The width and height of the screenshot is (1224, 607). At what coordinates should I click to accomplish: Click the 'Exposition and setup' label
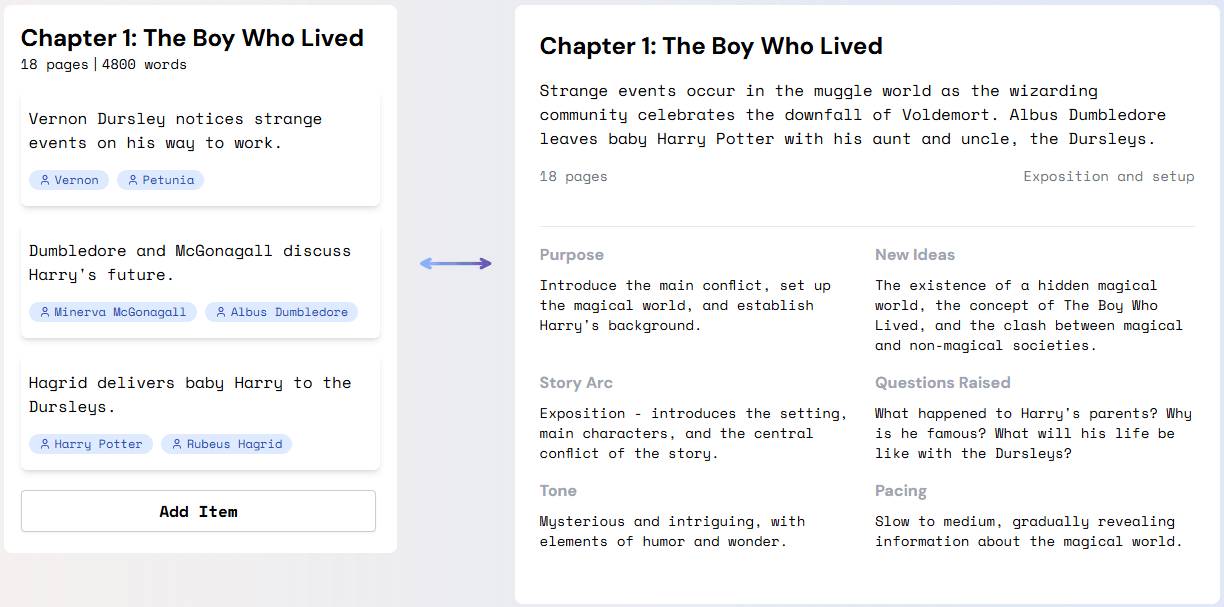tap(1109, 176)
